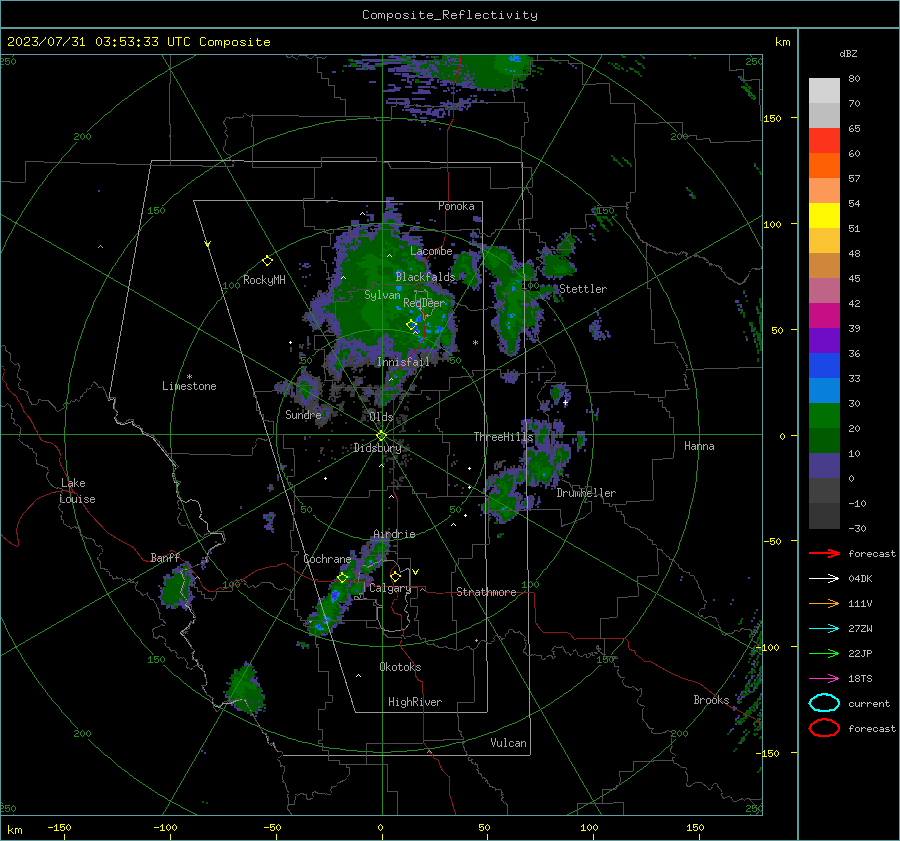900x841 pixels.
Task: Click the HighRiver label
Action: [415, 702]
